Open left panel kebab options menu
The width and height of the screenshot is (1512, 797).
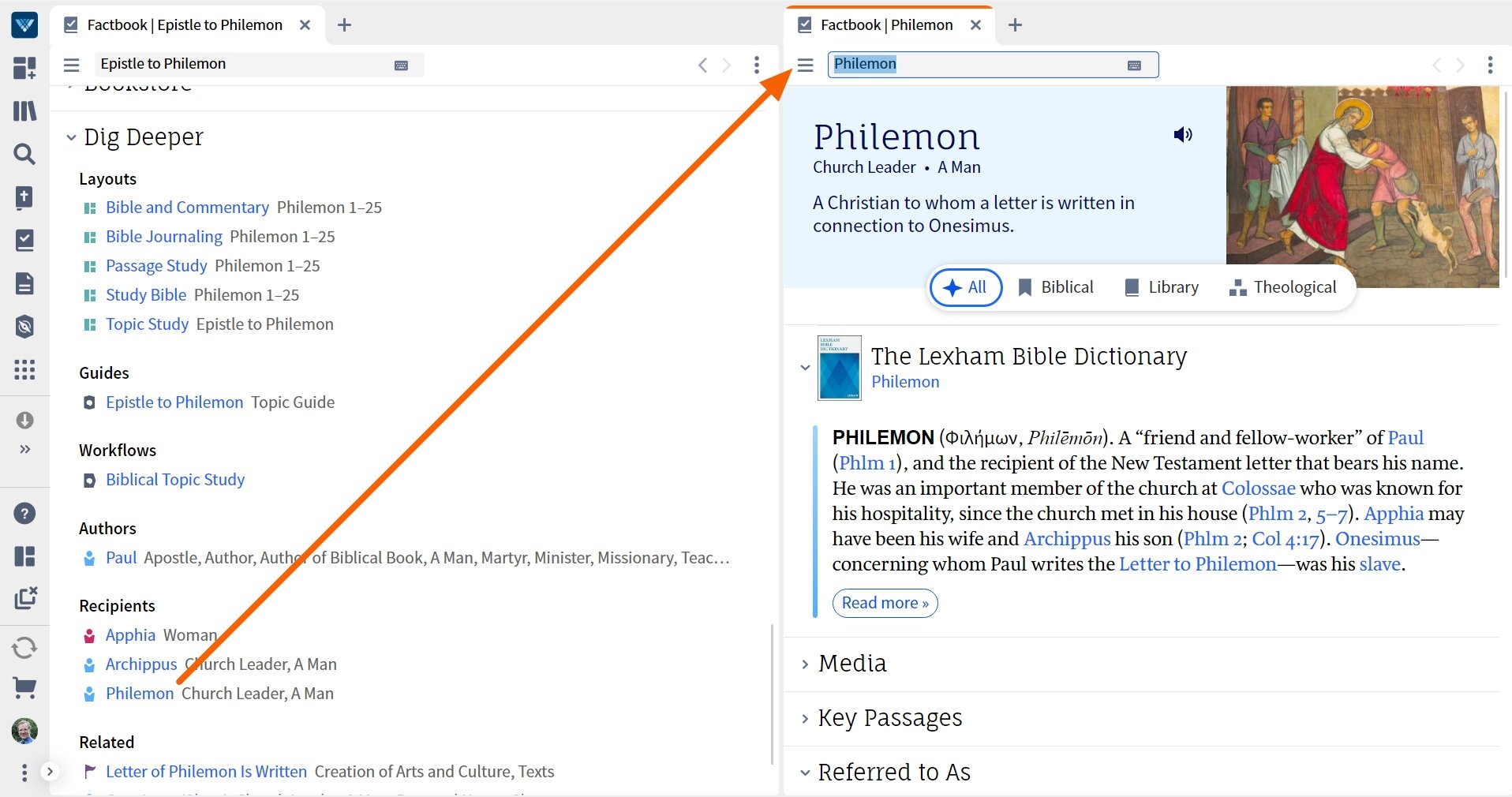pos(757,65)
